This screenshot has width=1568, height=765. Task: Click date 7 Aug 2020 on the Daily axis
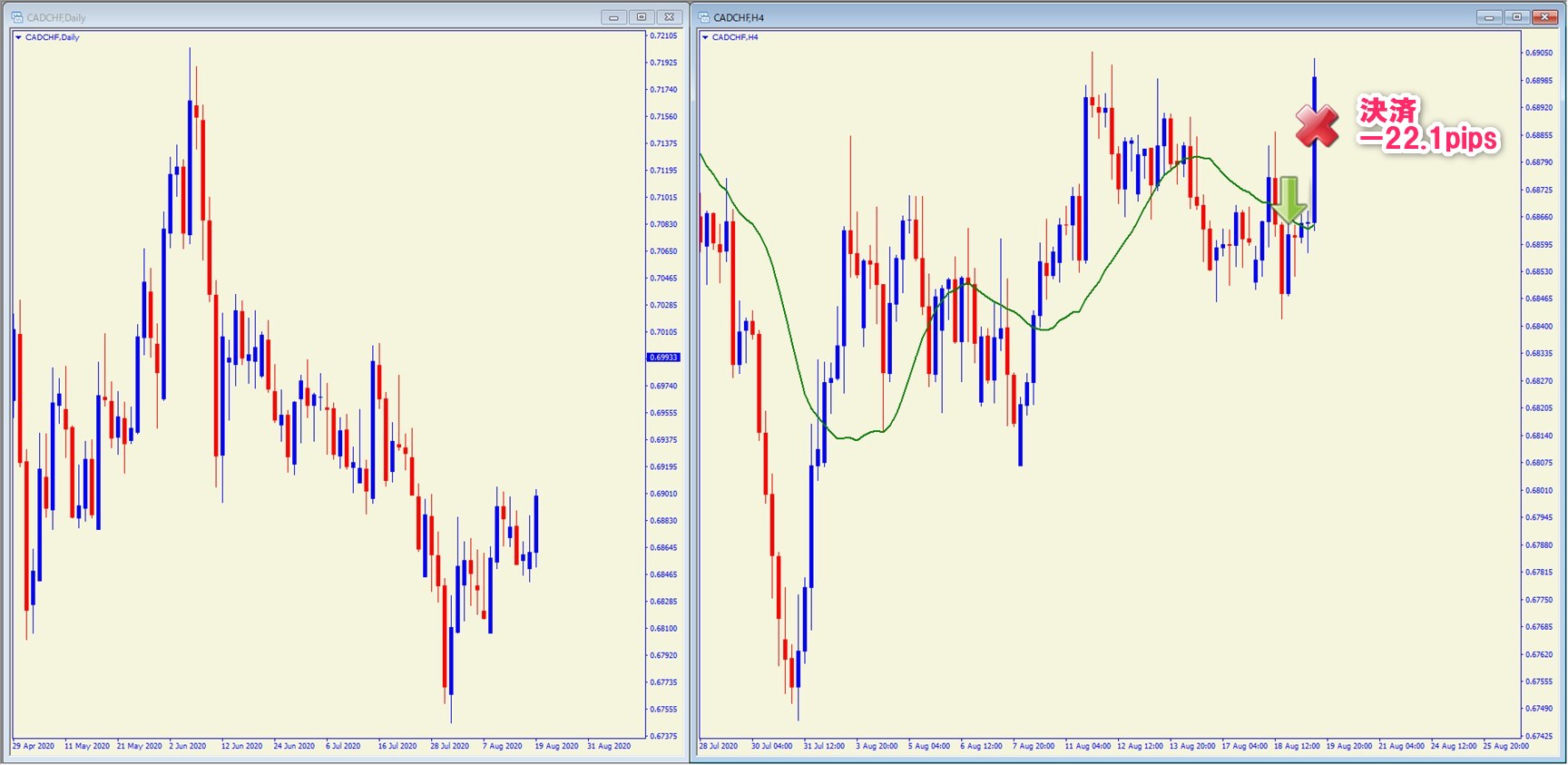503,746
